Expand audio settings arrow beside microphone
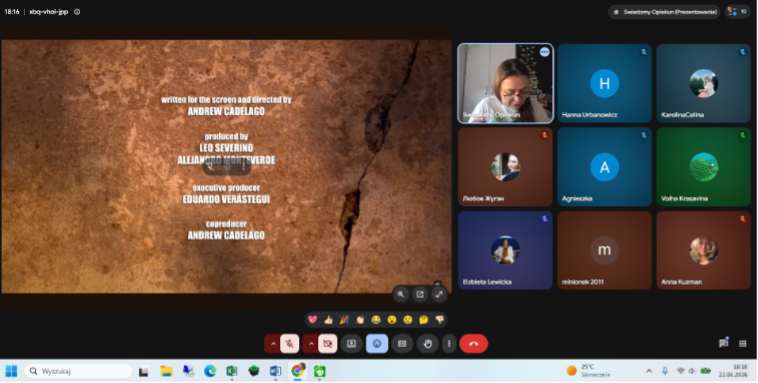 coord(273,344)
